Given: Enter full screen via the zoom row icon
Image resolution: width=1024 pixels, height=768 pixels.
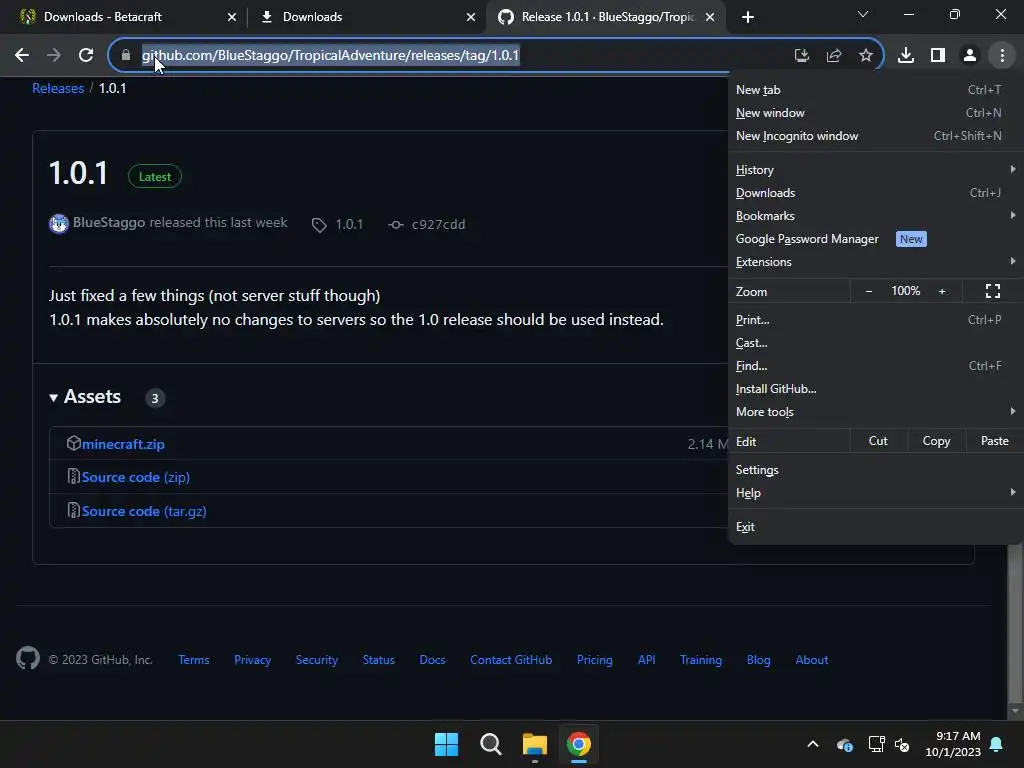Looking at the screenshot, I should pyautogui.click(x=993, y=291).
